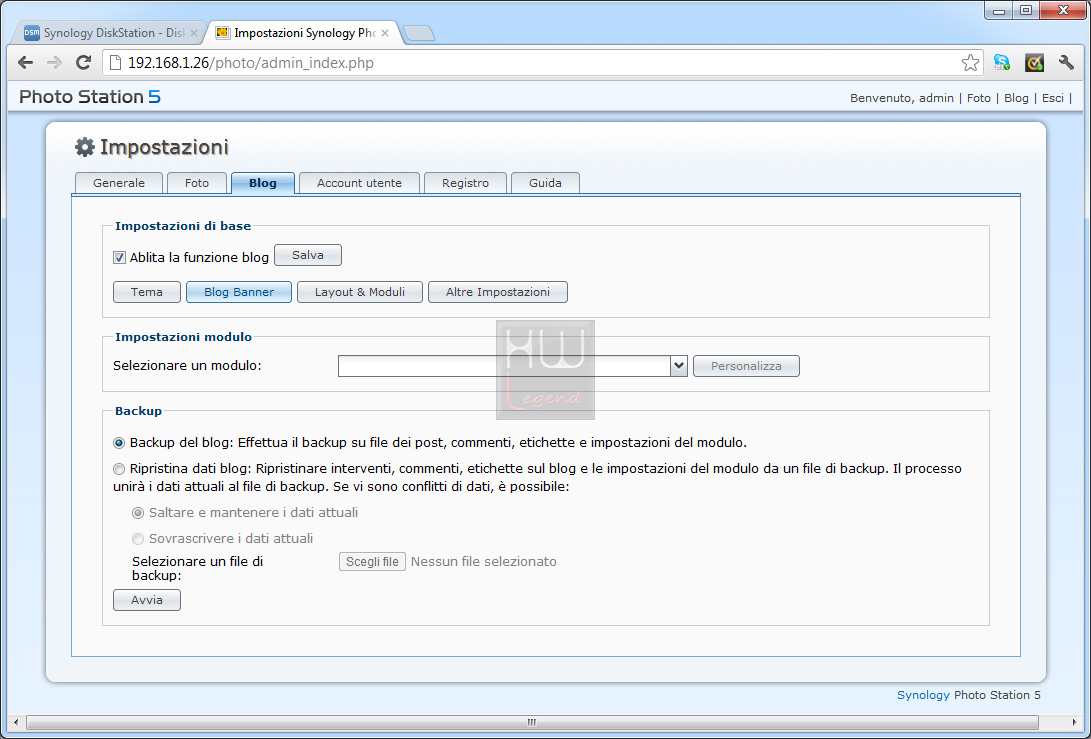Click the Tema button
This screenshot has height=739, width=1091.
pos(147,292)
